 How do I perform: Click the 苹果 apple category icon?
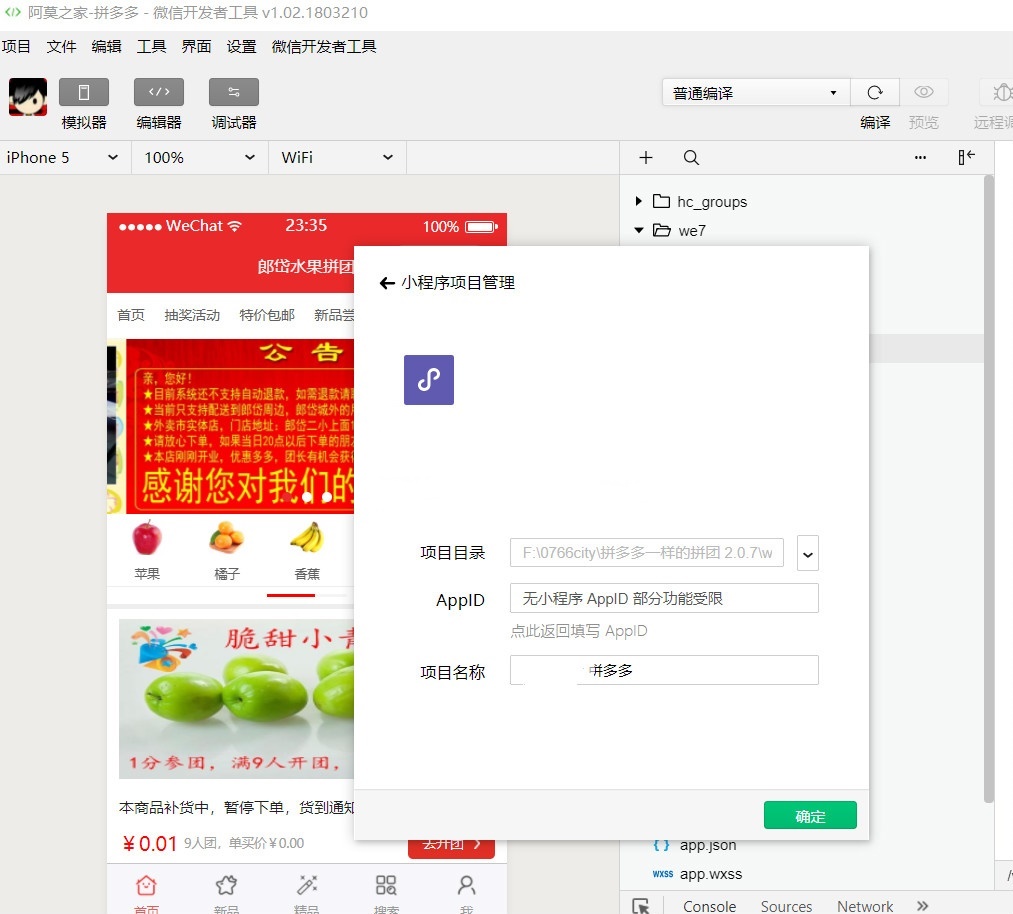147,537
